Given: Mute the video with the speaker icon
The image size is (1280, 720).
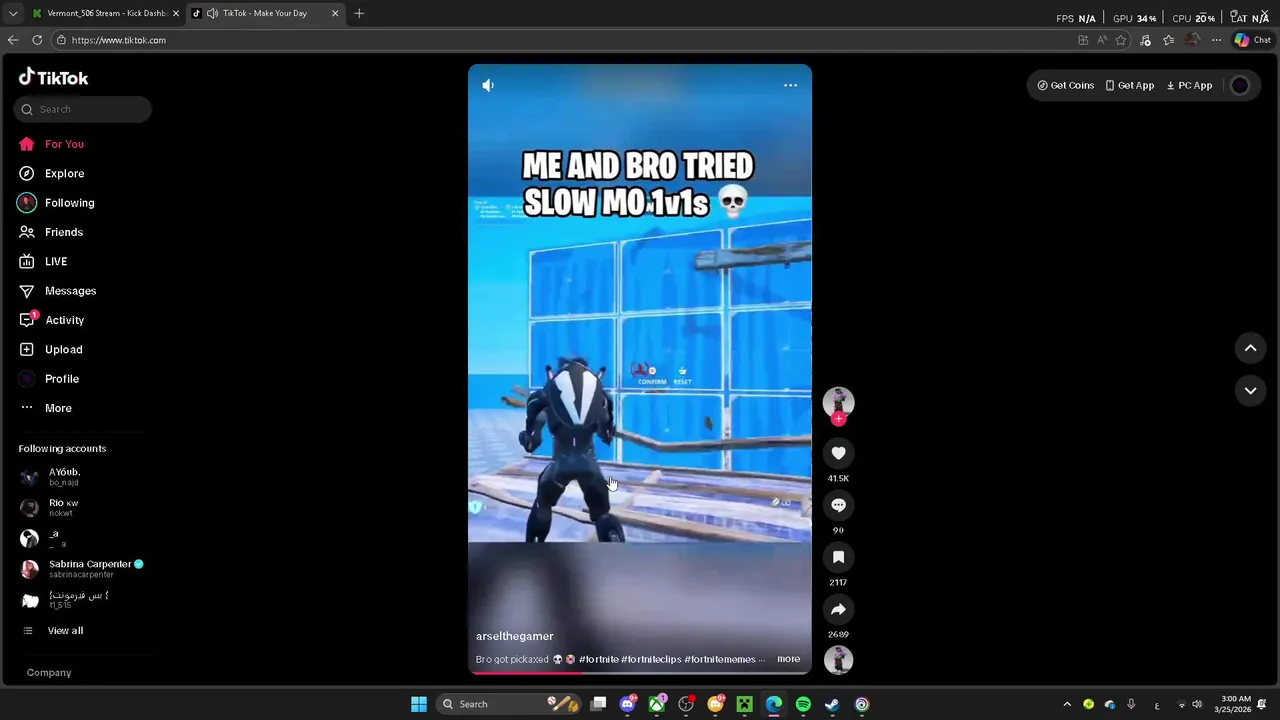Looking at the screenshot, I should click(488, 85).
